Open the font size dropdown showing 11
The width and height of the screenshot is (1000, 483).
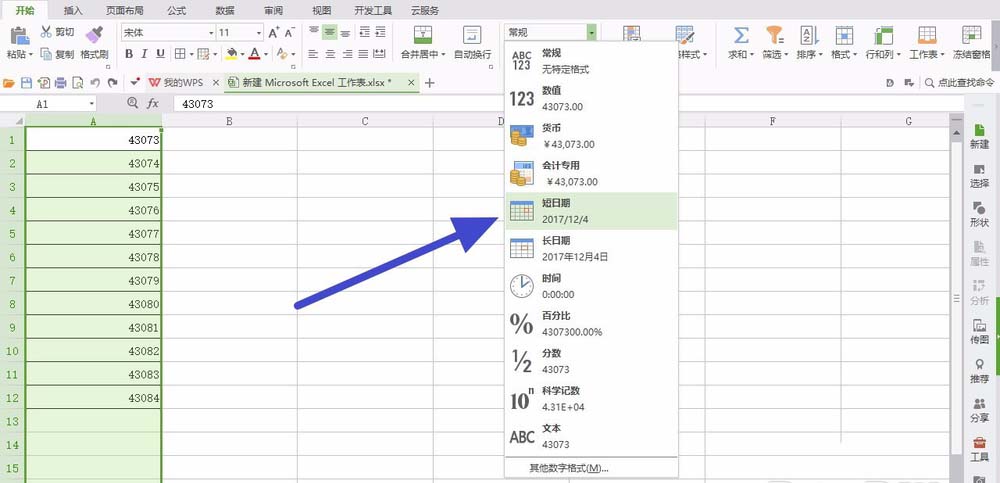pos(256,33)
